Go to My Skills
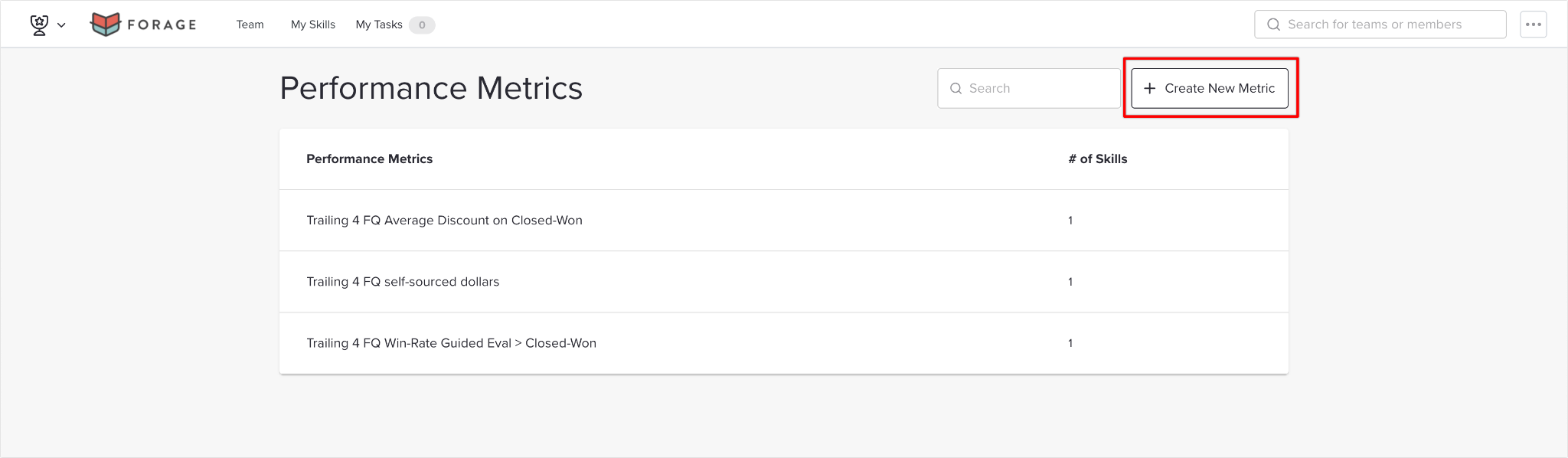Viewport: 1568px width, 458px height. 313,25
